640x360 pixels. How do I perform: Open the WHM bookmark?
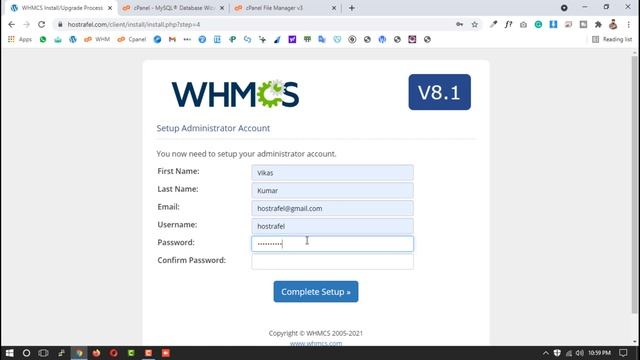pyautogui.click(x=97, y=39)
